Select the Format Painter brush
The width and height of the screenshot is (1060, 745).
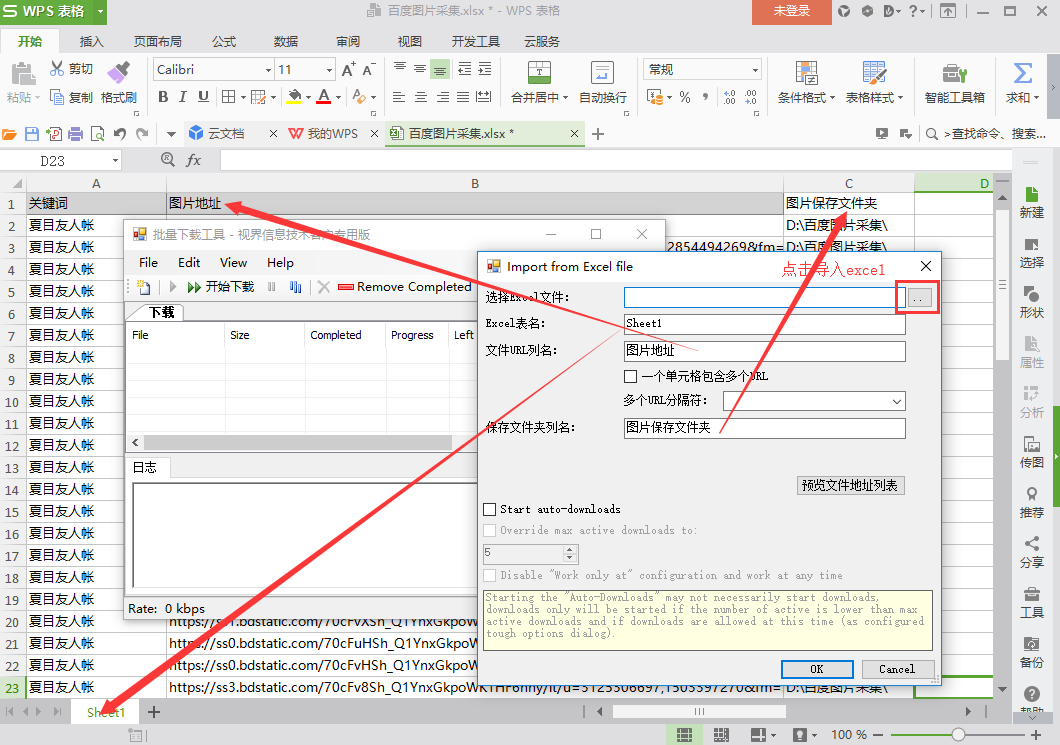point(119,72)
